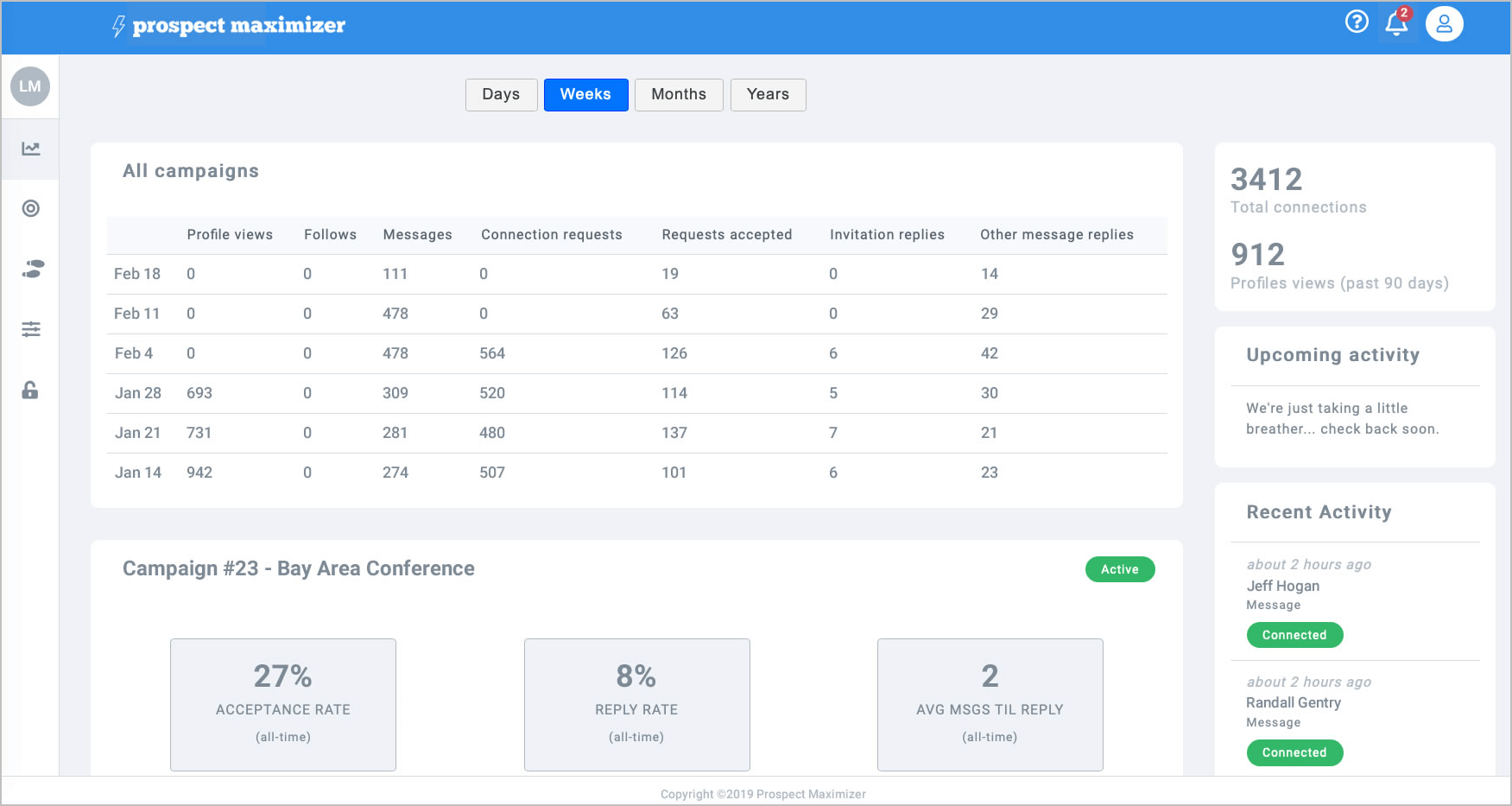Click Connected badge under Randall Gentry
The height and width of the screenshot is (806, 1512).
point(1294,752)
